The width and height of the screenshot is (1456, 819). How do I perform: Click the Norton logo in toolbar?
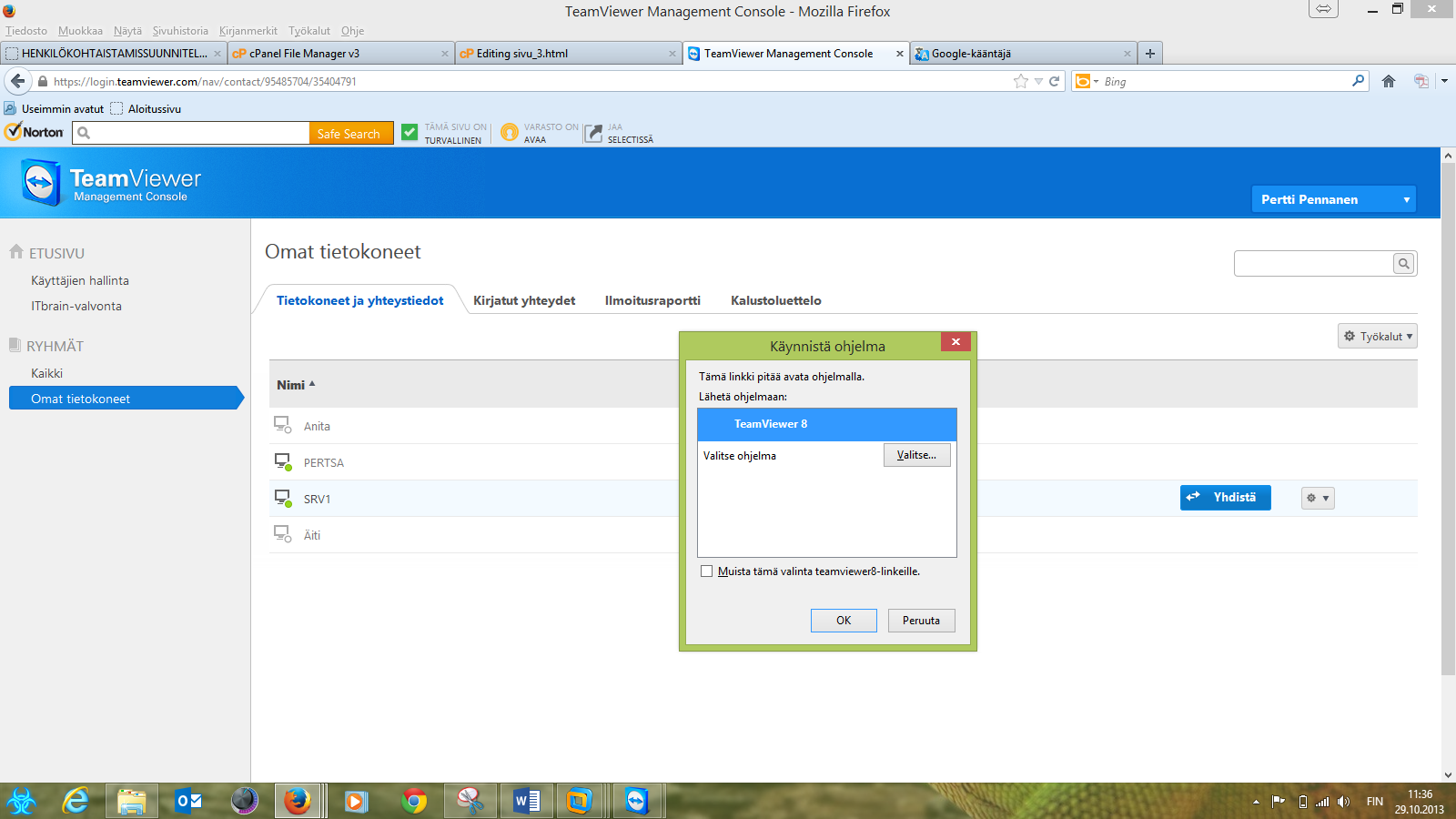(x=35, y=132)
